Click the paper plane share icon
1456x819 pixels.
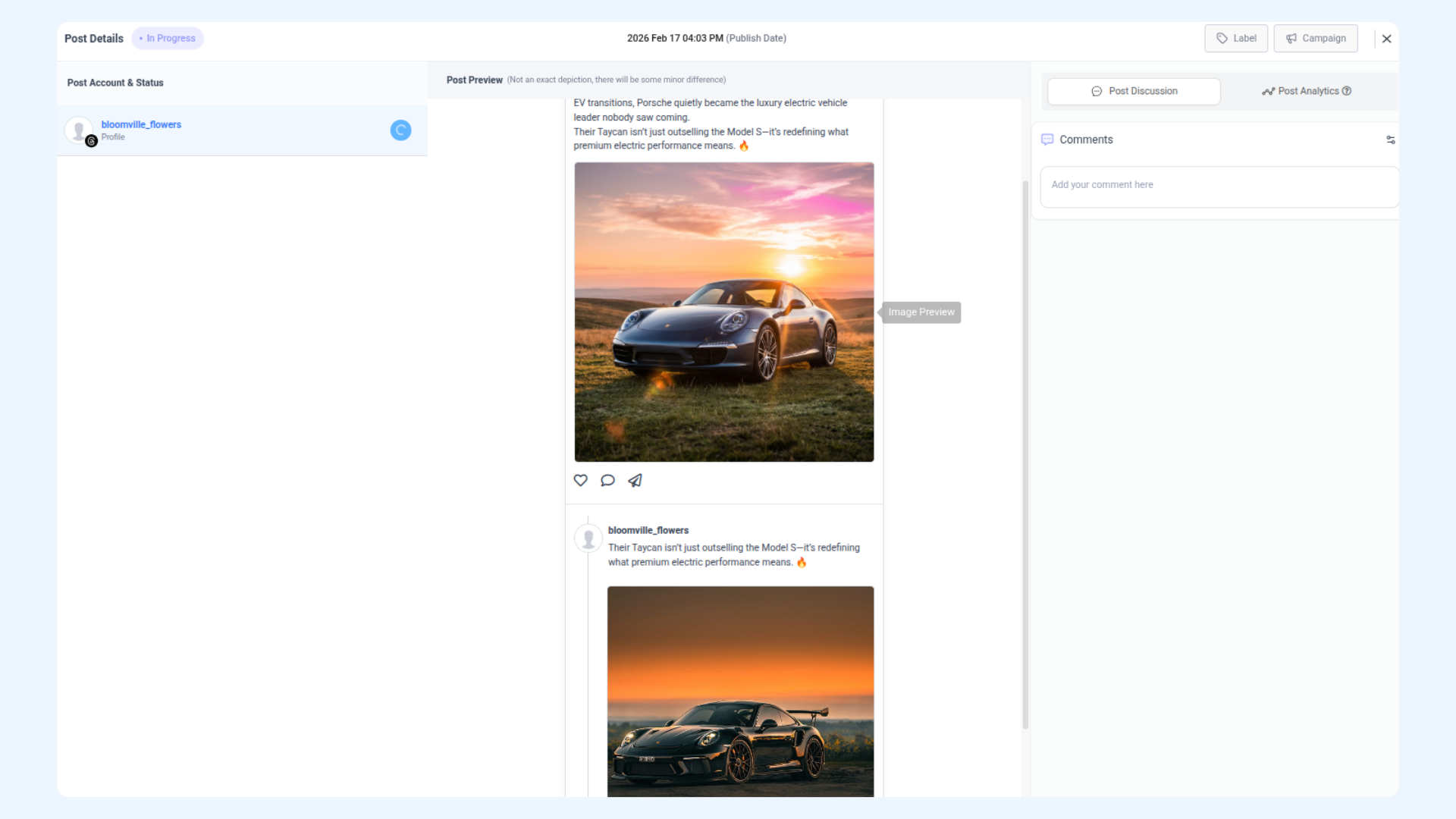(x=635, y=480)
